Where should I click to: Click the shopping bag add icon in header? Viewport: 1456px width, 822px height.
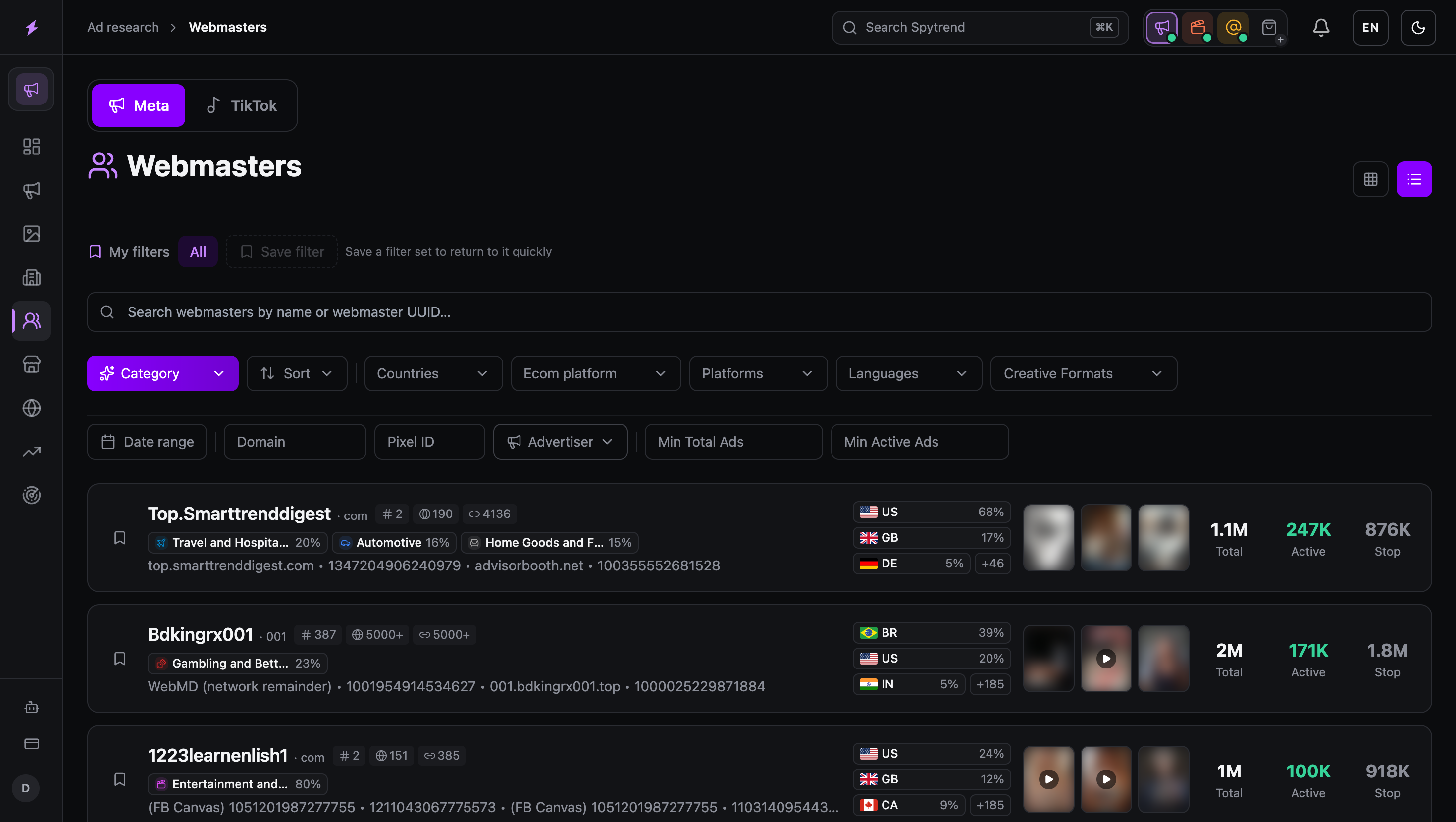[x=1269, y=27]
